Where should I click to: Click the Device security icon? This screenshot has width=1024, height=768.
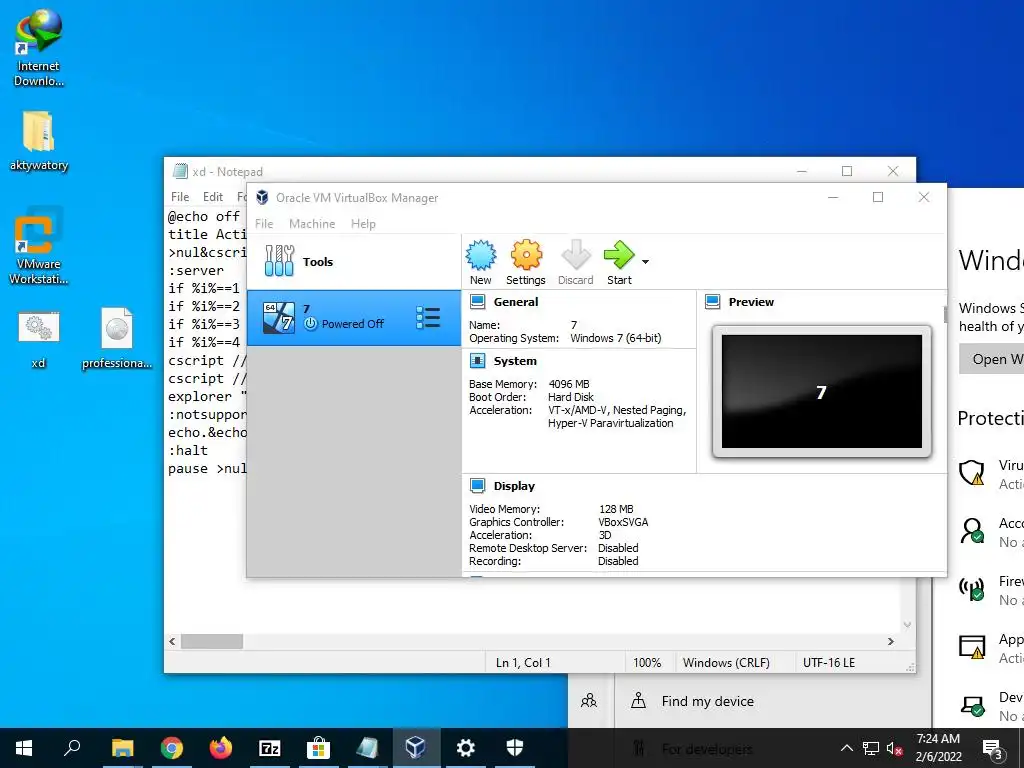(972, 705)
